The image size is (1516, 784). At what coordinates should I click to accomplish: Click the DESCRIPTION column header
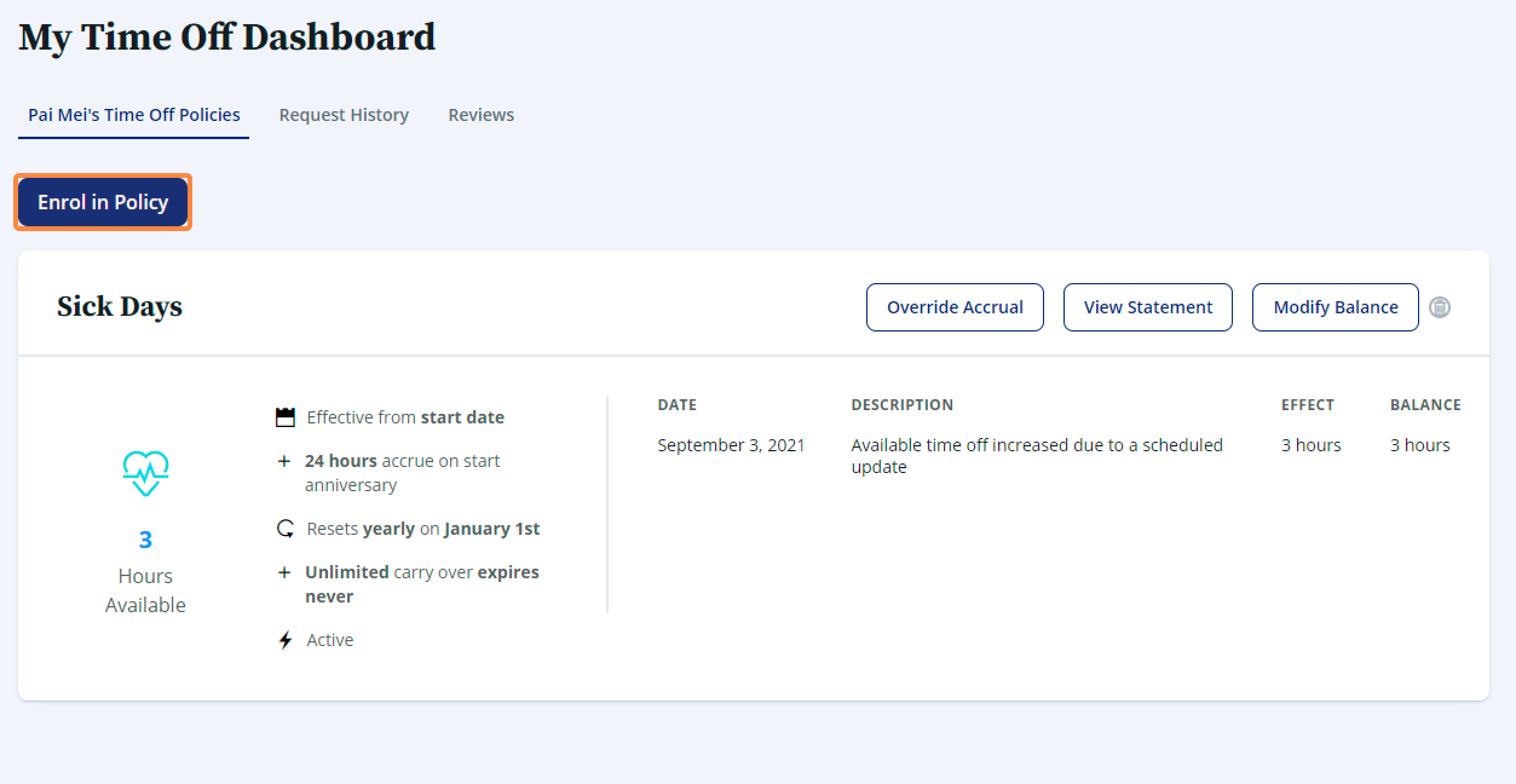902,405
